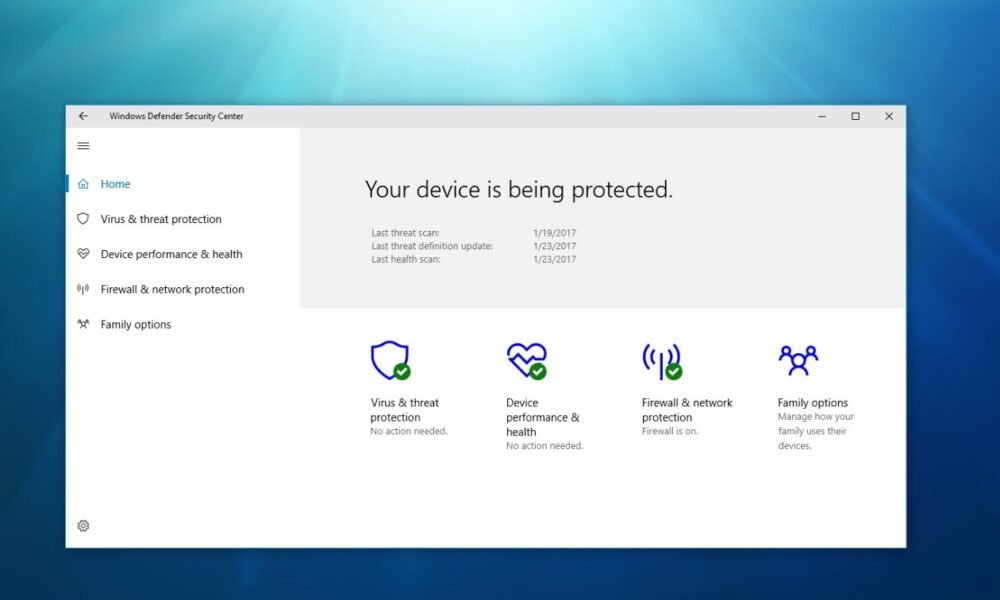Click the Home house icon in sidebar
This screenshot has width=1000, height=600.
[x=83, y=184]
